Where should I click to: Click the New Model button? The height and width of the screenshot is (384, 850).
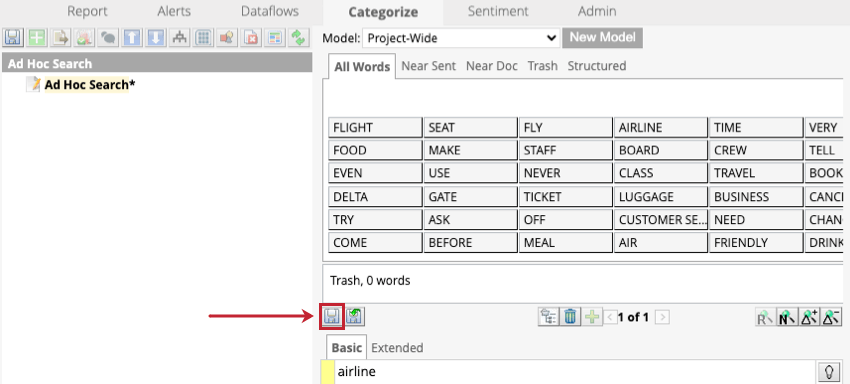[x=602, y=37]
